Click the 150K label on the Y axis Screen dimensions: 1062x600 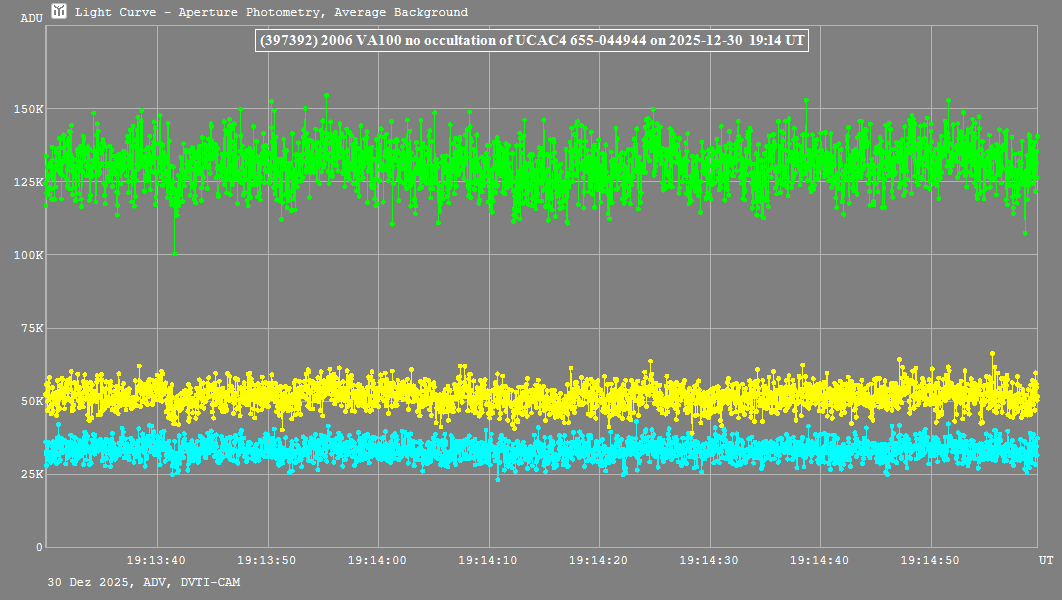pos(27,109)
